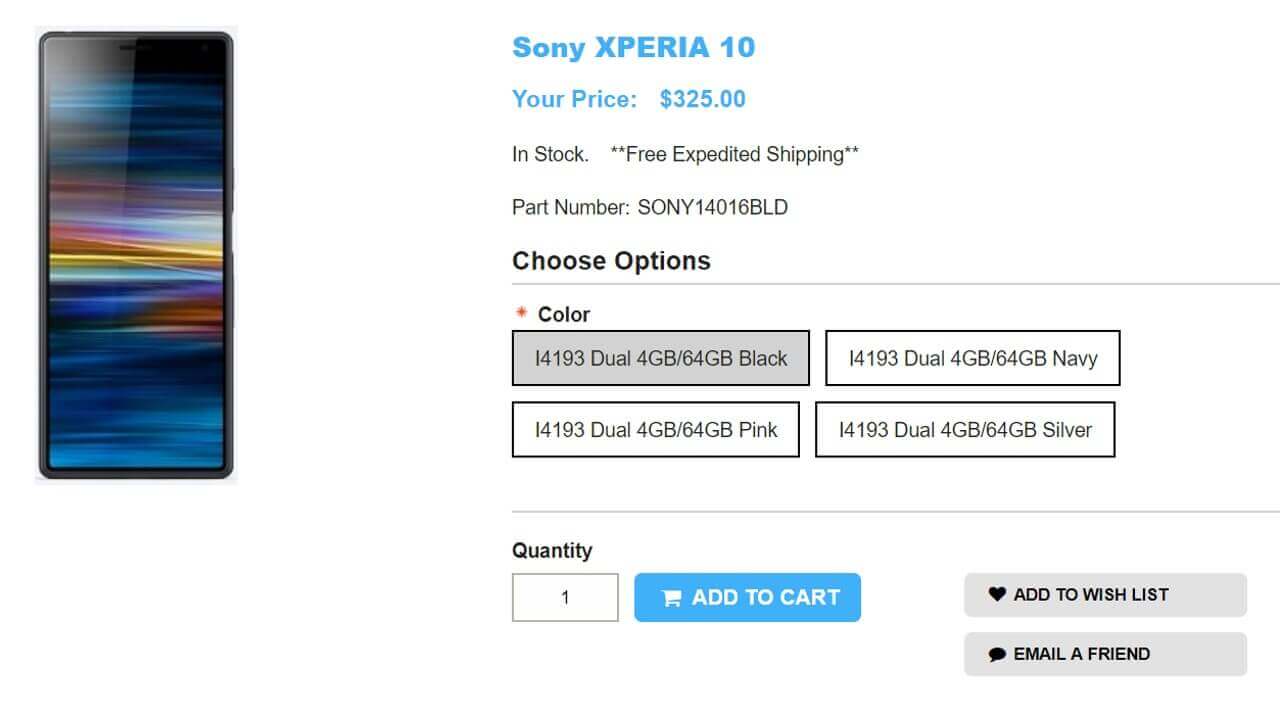The image size is (1280, 720).
Task: Click the Color option label
Action: tap(564, 314)
